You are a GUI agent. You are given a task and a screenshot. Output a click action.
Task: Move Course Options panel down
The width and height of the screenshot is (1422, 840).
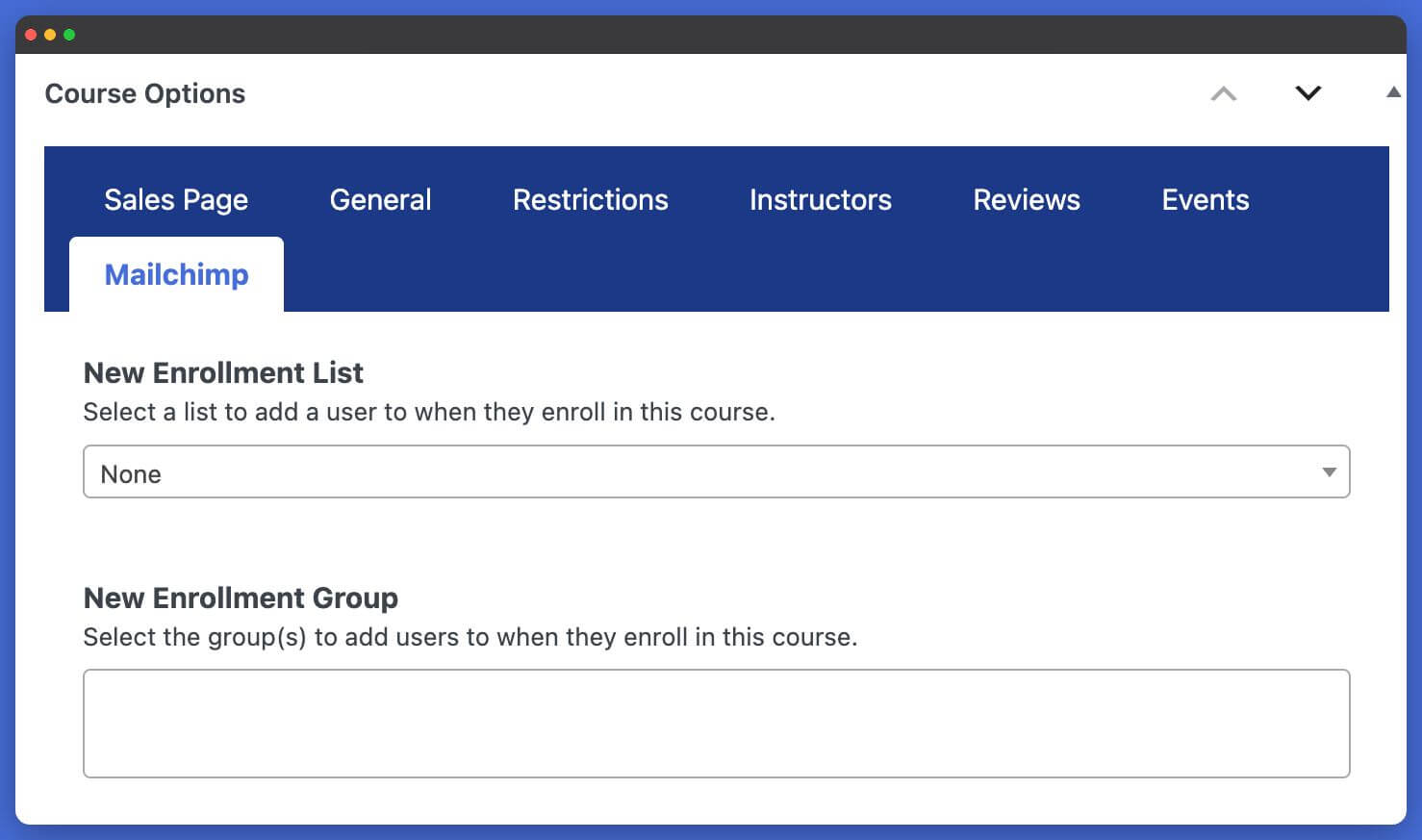[x=1308, y=93]
